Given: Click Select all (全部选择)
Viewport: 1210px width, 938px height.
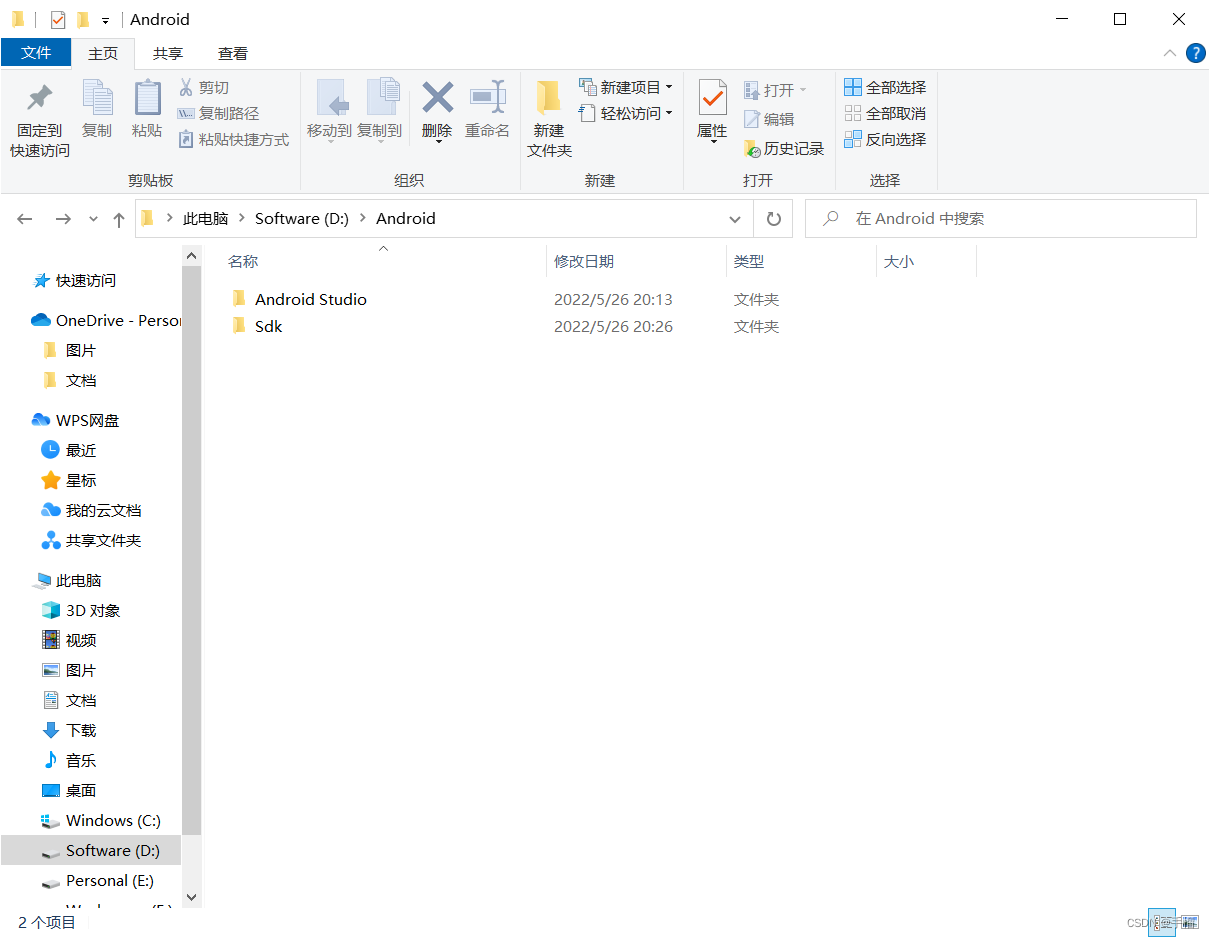Looking at the screenshot, I should coord(885,88).
